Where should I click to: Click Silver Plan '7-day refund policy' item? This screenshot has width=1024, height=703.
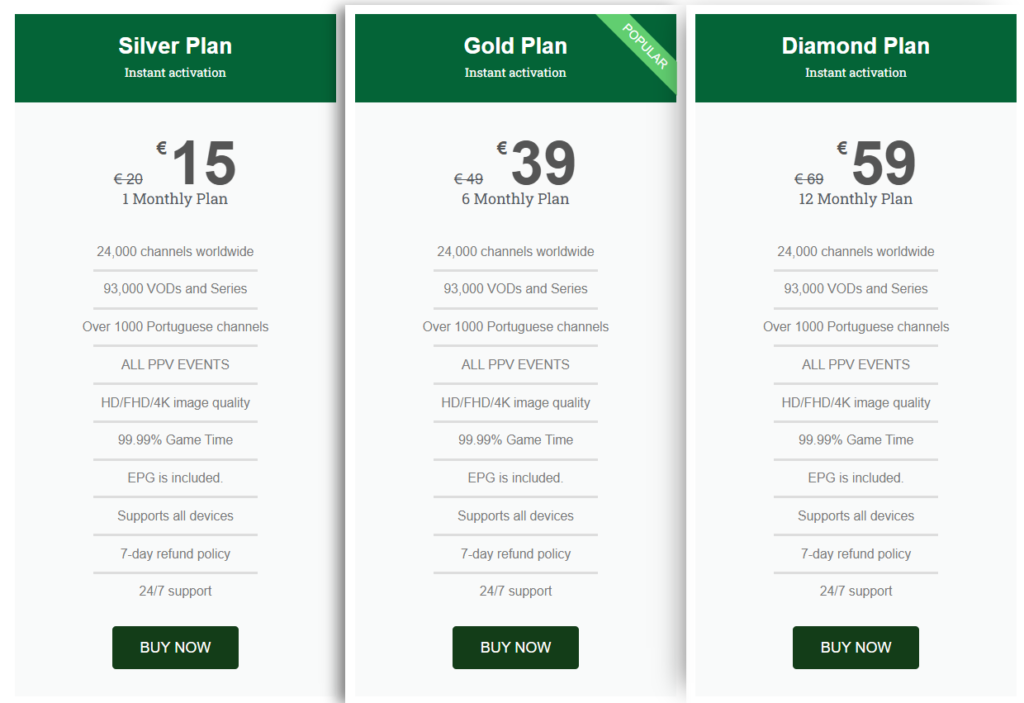[175, 554]
